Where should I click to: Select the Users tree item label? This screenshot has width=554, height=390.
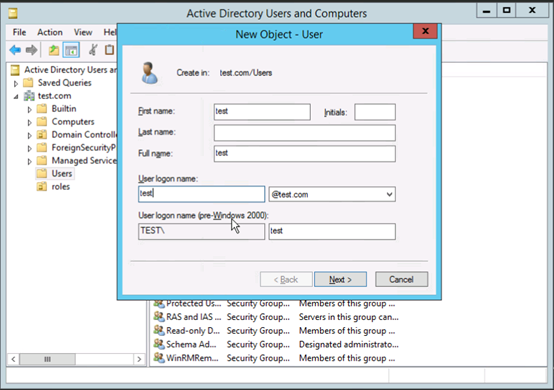coord(62,173)
